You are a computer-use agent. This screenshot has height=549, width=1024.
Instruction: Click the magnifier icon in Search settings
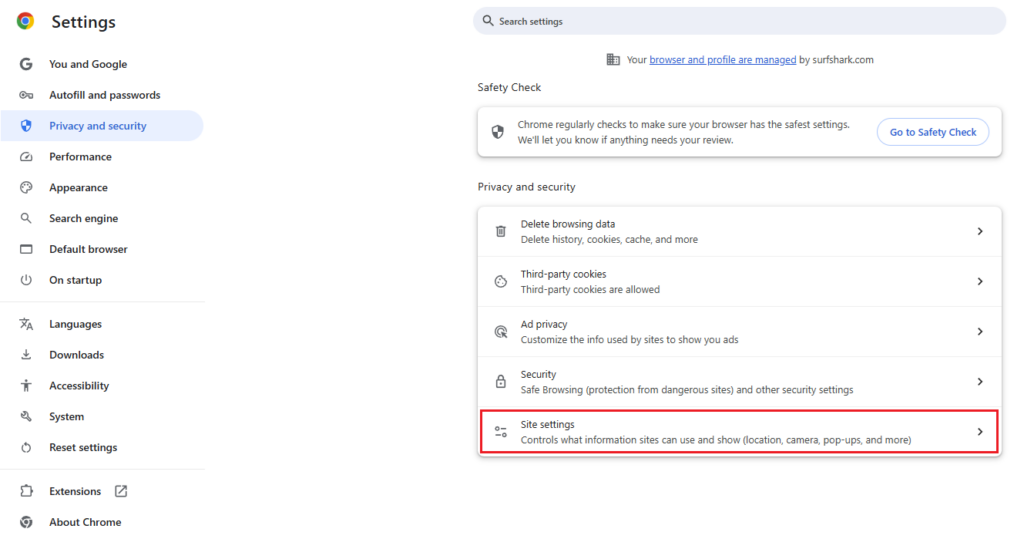[x=488, y=21]
